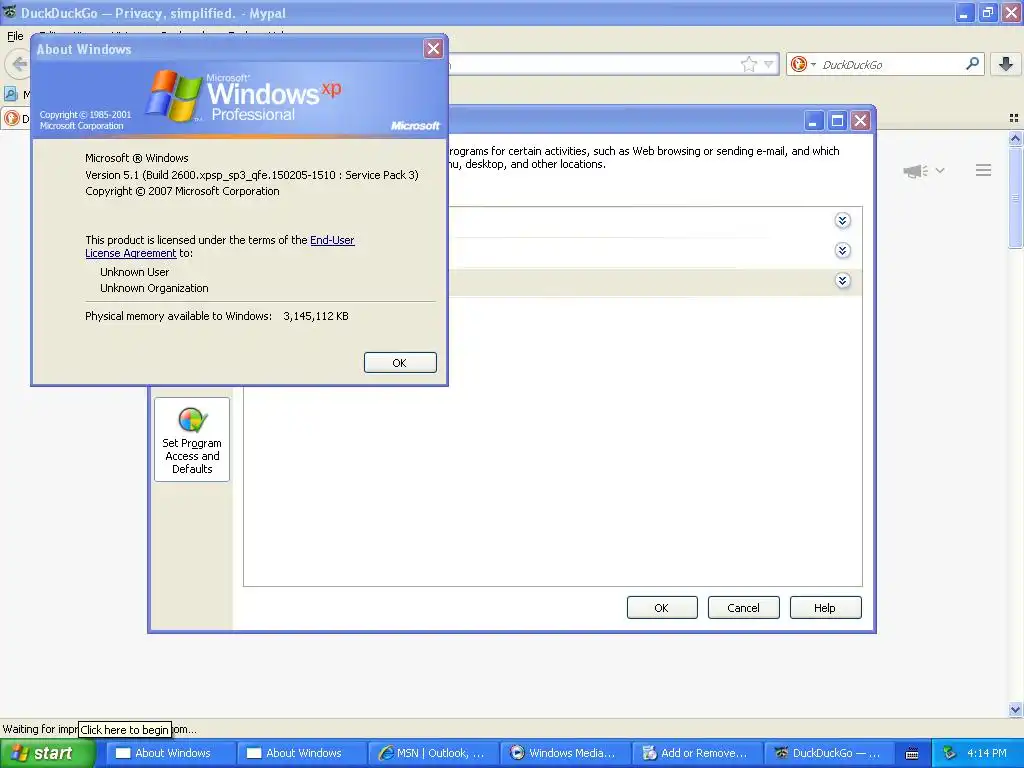Close the About Windows dialog
This screenshot has height=768, width=1024.
point(433,48)
